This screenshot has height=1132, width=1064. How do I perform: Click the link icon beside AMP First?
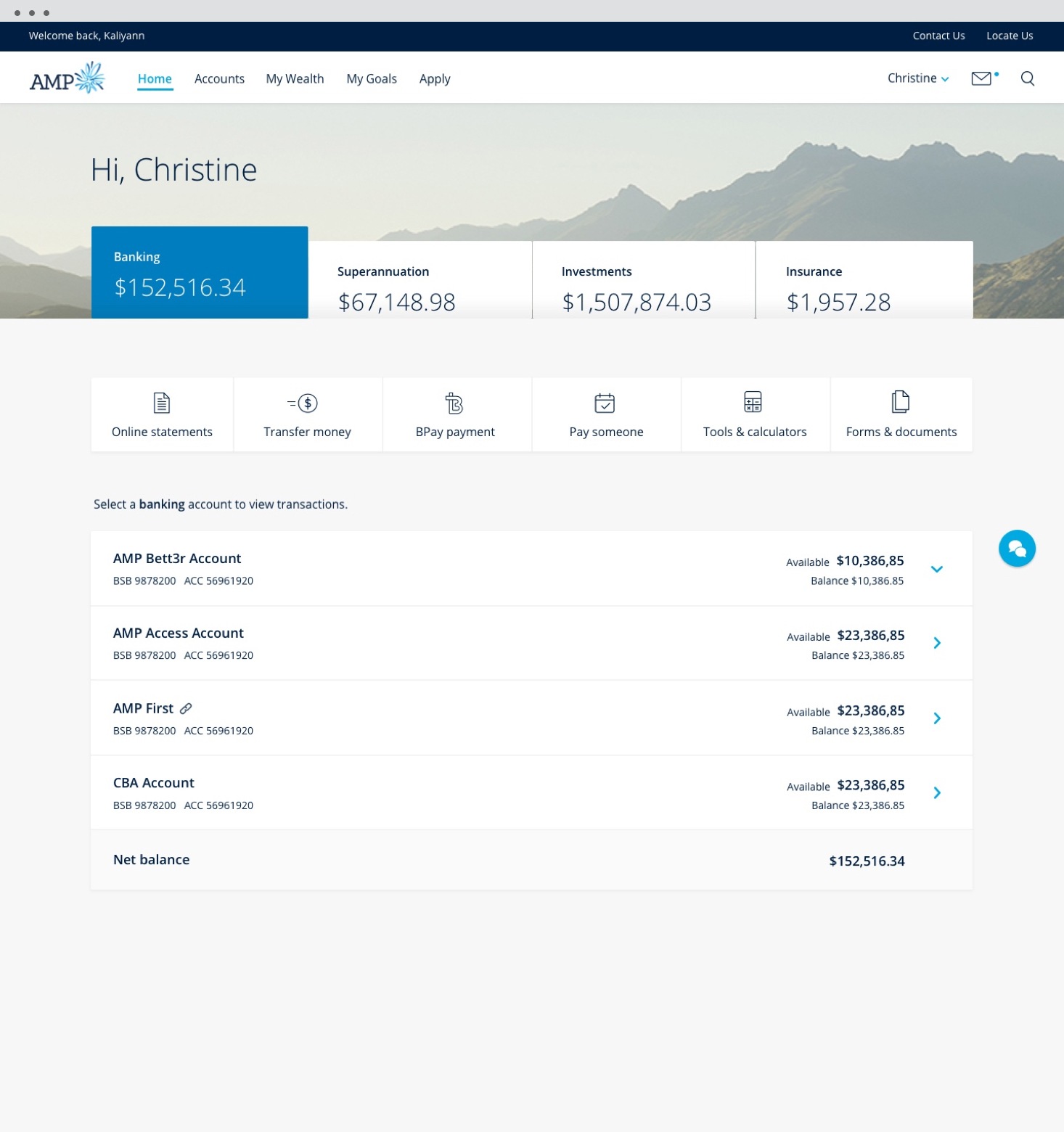[x=186, y=708]
